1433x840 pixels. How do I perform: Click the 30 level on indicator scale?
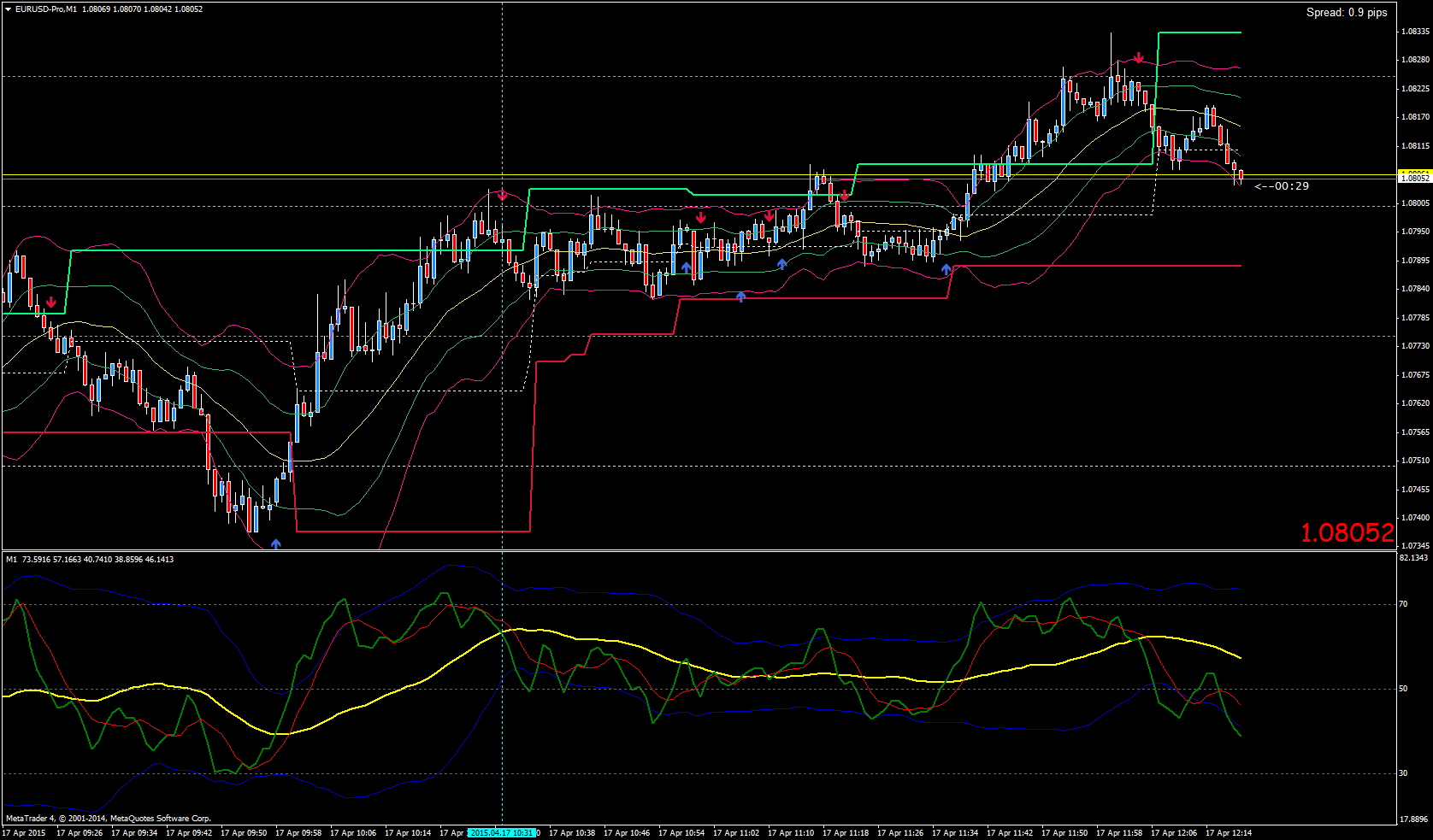[1403, 773]
